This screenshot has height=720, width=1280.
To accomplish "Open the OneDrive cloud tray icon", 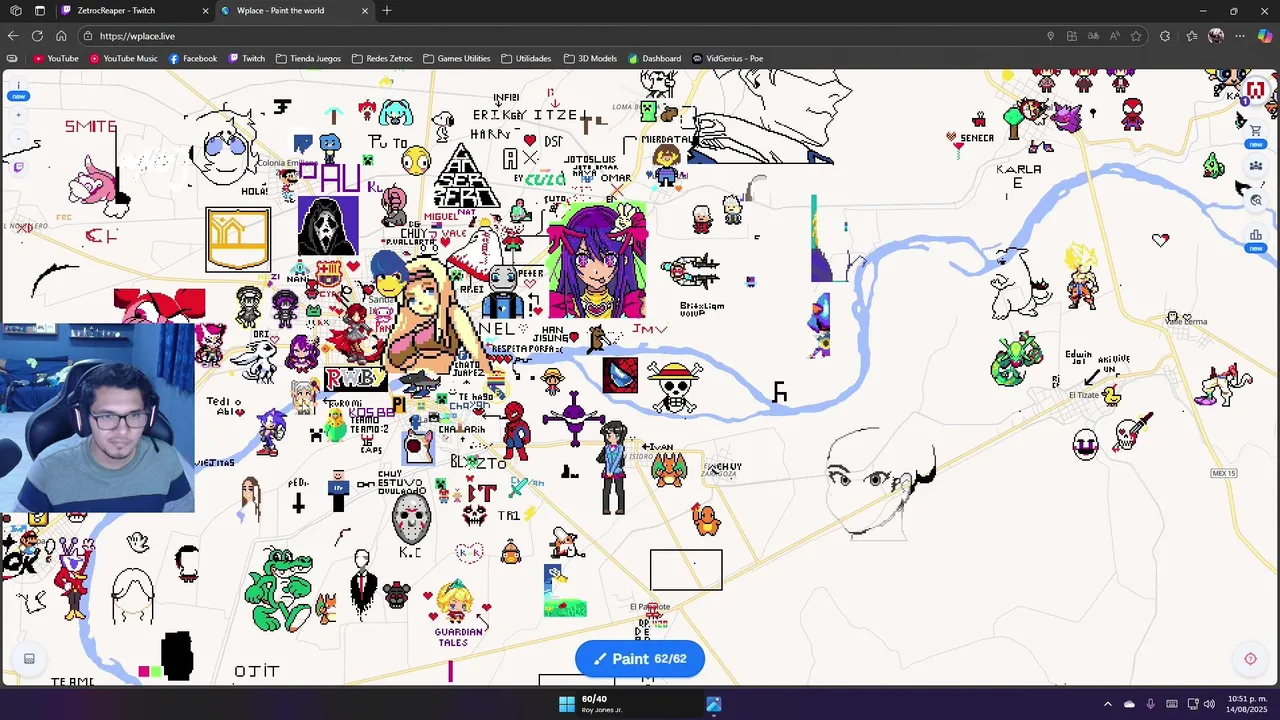I will pos(1129,704).
